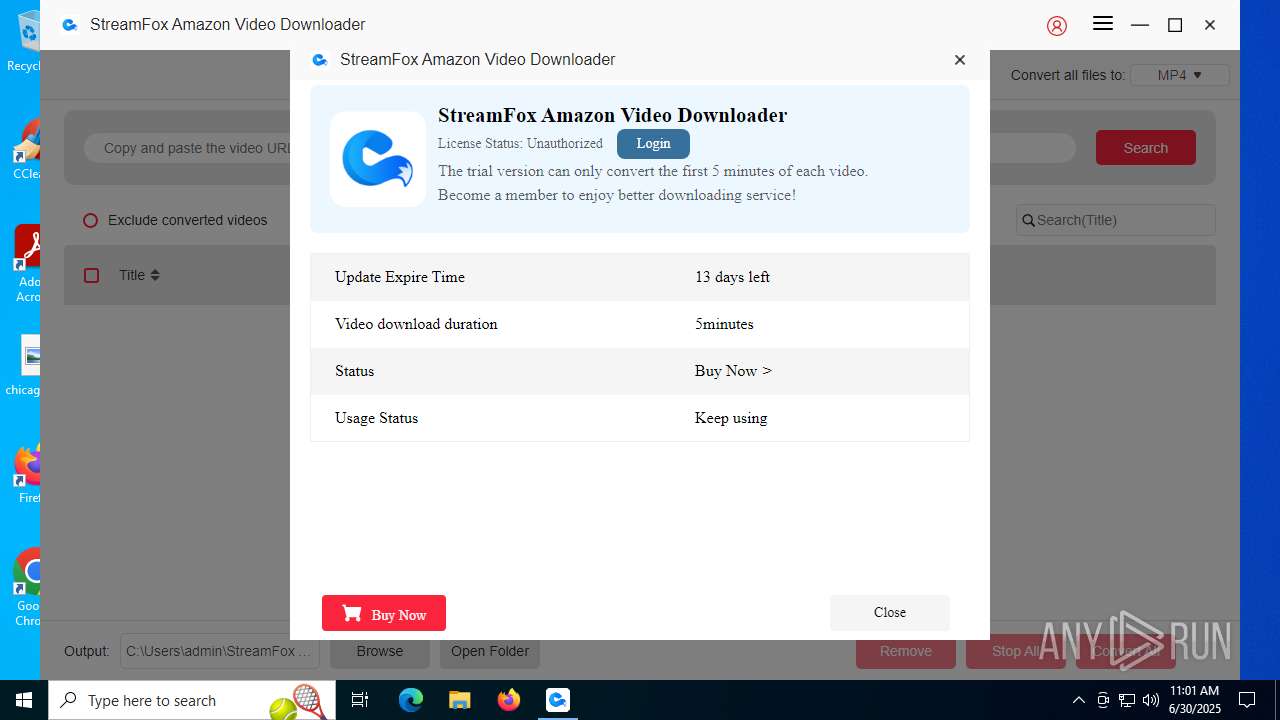Click the user account icon in title bar
This screenshot has width=1280, height=720.
tap(1057, 25)
